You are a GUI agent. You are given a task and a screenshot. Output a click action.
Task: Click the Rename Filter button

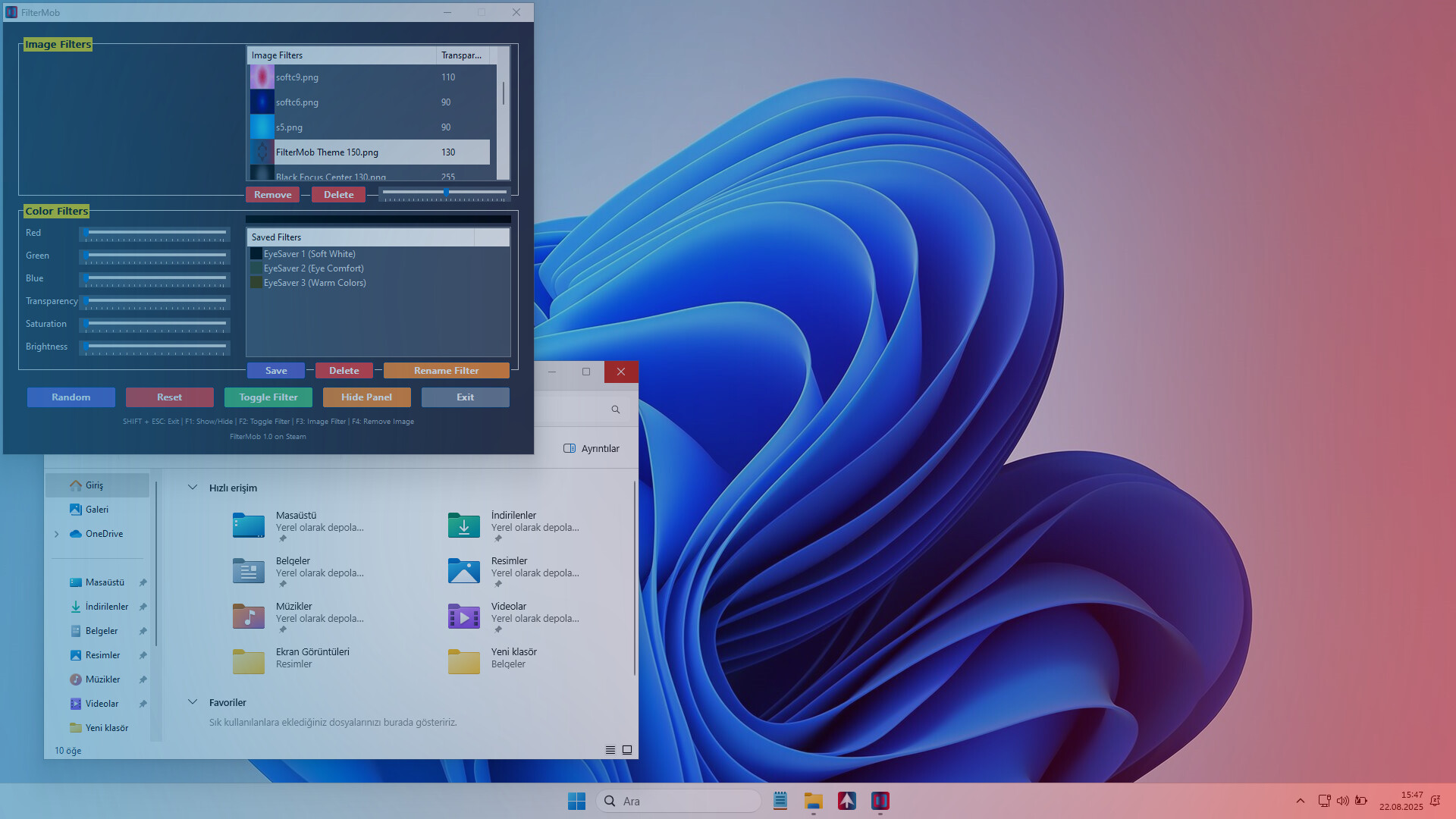(x=446, y=370)
